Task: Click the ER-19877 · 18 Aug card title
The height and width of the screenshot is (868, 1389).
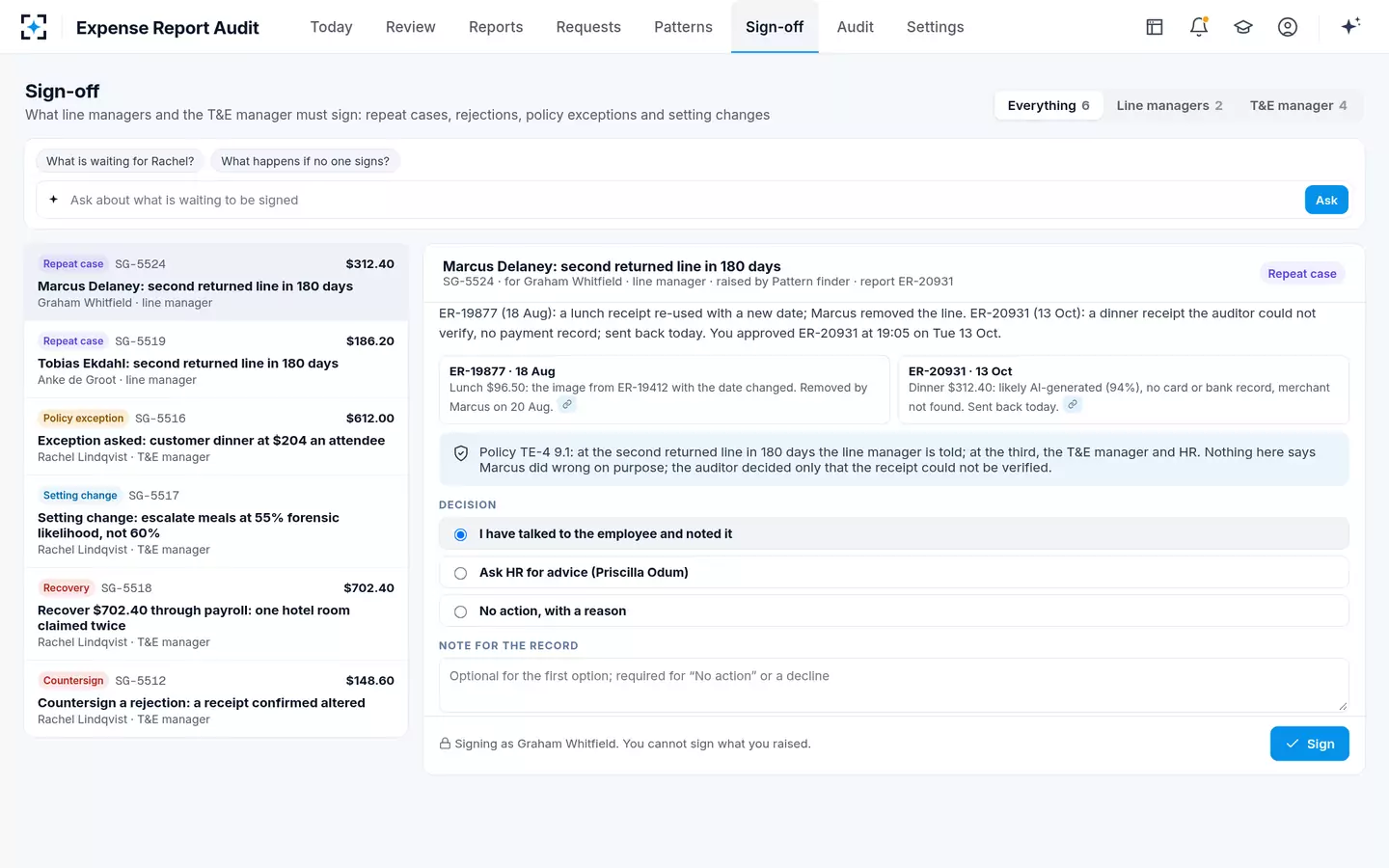Action: [x=502, y=371]
